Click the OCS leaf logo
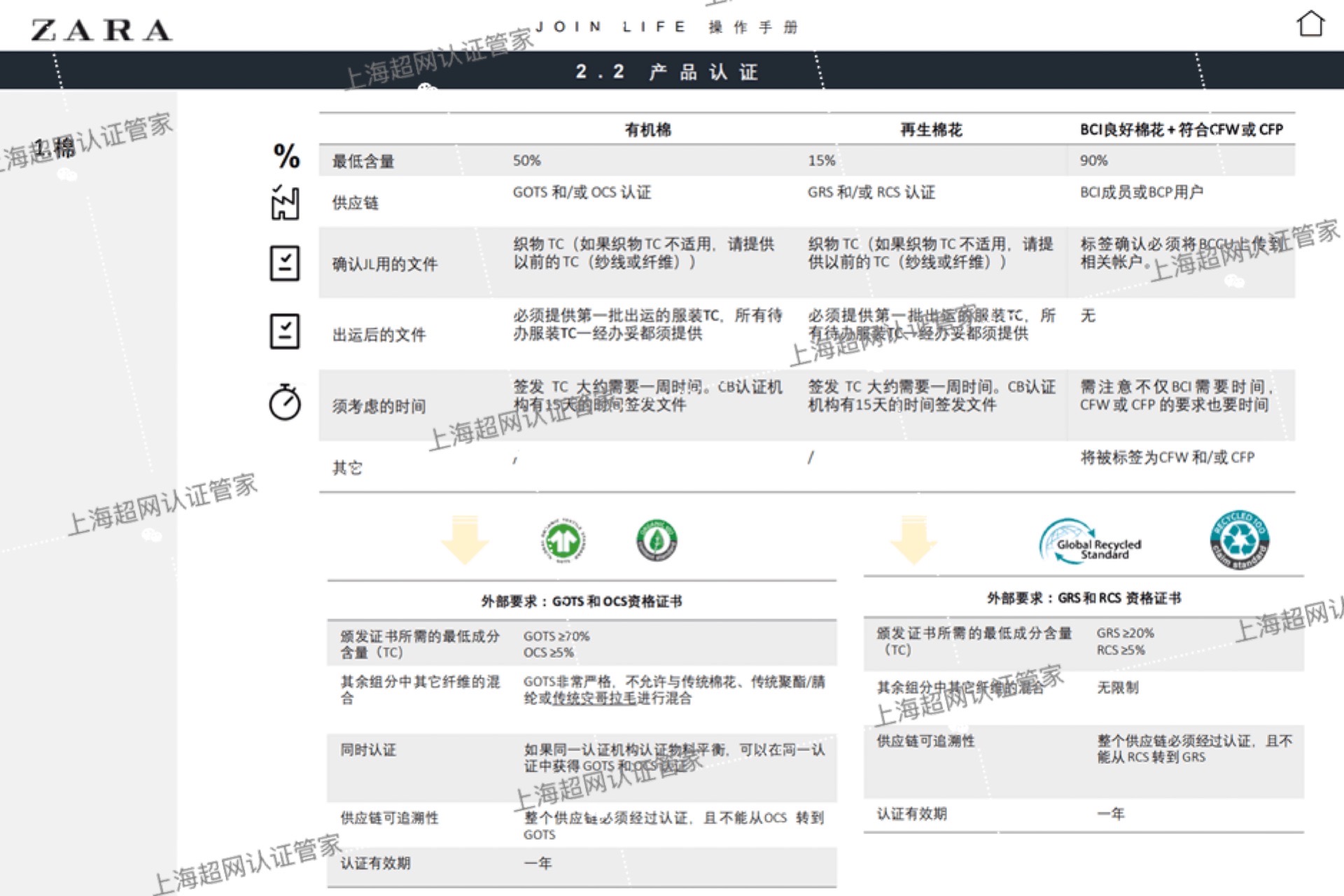The width and height of the screenshot is (1344, 896). tap(656, 540)
